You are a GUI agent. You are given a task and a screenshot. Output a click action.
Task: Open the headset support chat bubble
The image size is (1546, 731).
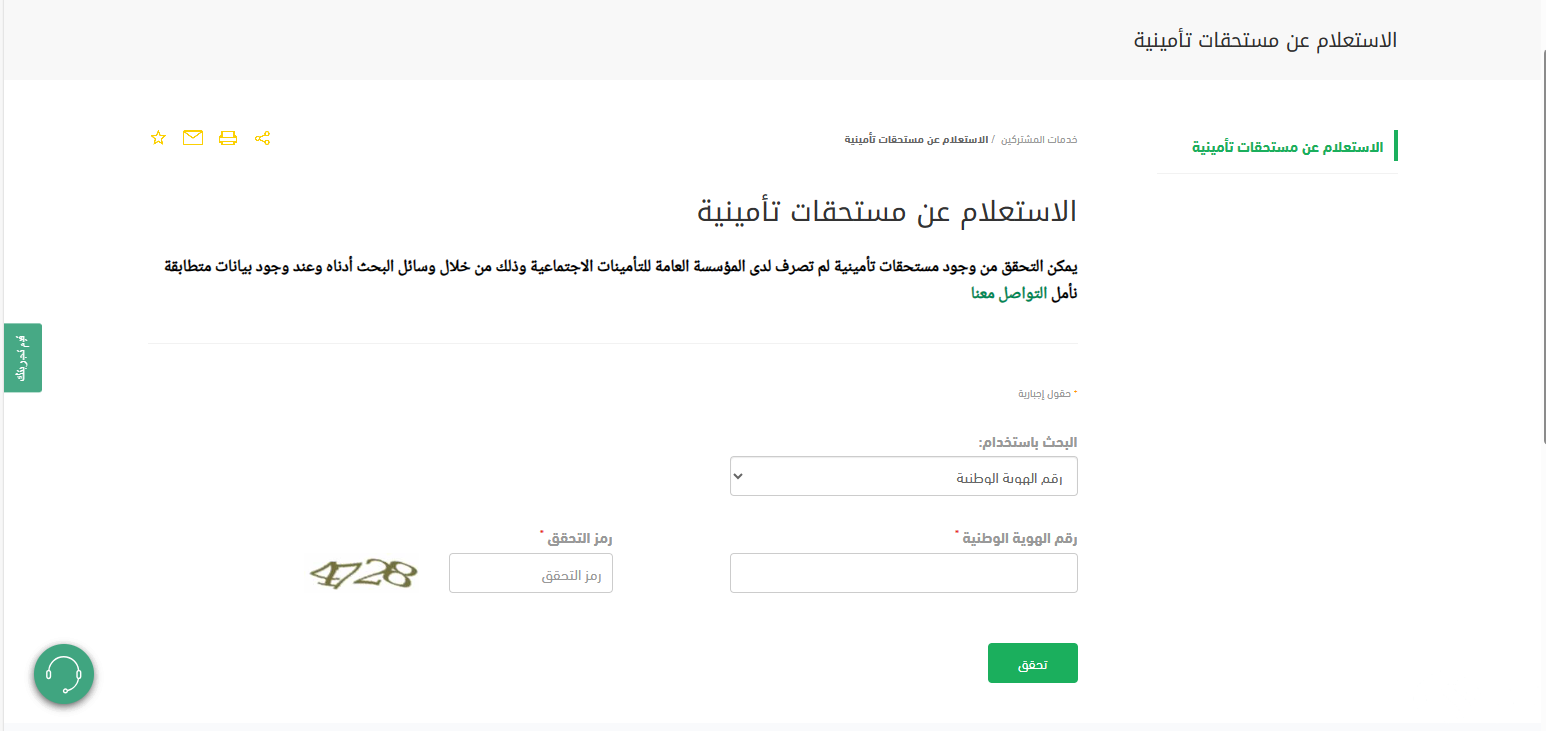[x=64, y=675]
